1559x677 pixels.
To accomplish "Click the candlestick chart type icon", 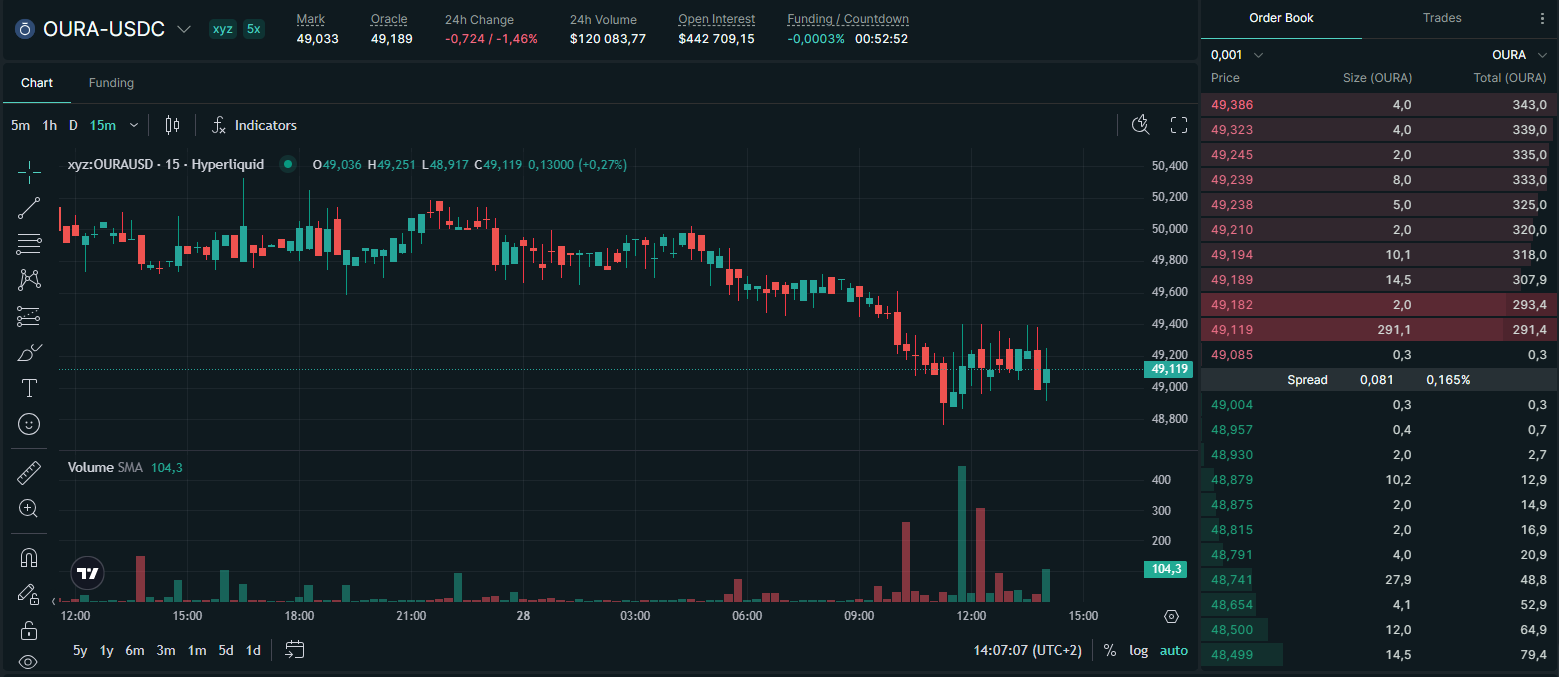I will click(x=172, y=125).
